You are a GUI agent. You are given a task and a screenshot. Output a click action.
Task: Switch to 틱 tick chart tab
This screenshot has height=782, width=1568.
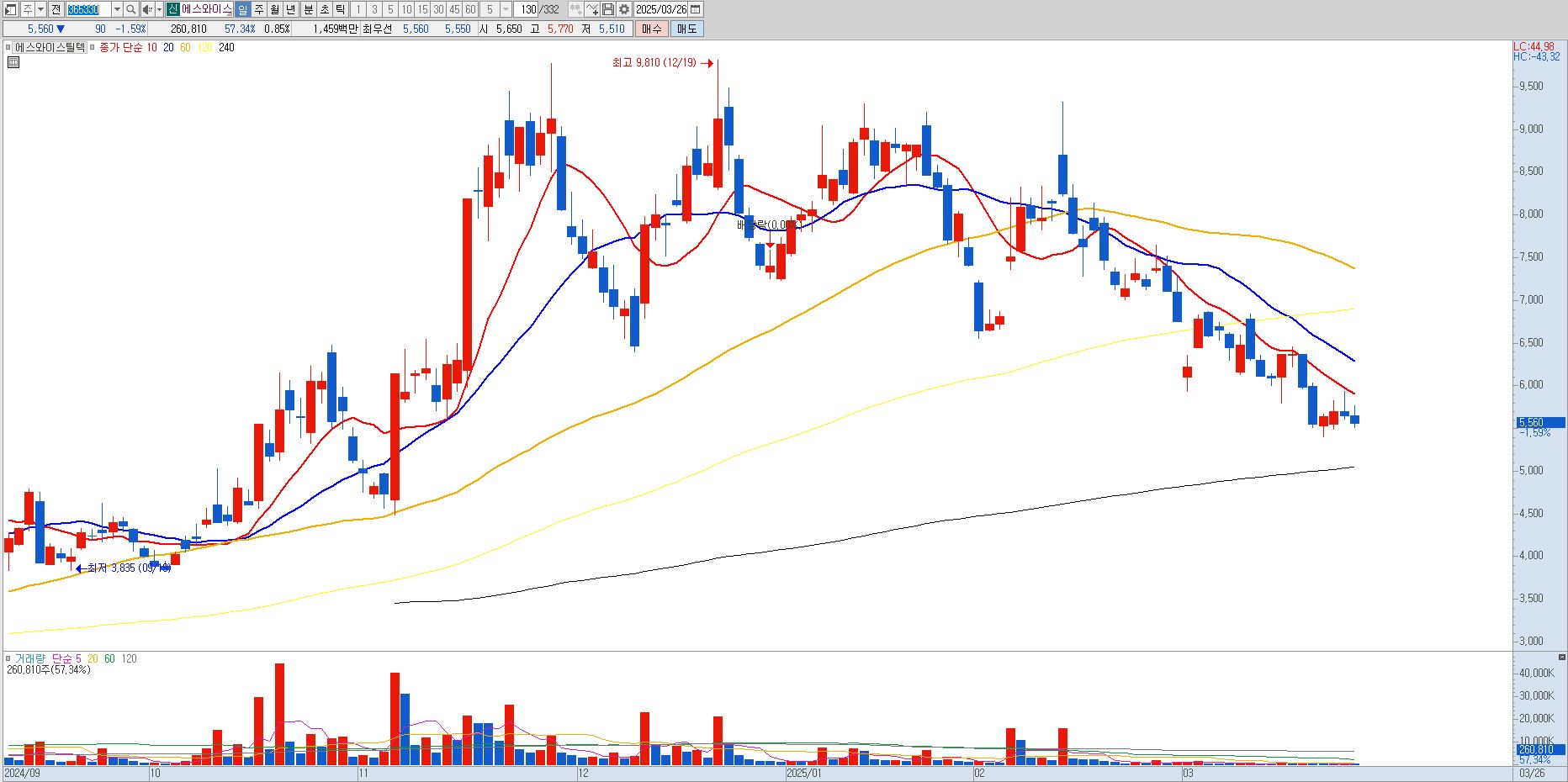tap(341, 9)
